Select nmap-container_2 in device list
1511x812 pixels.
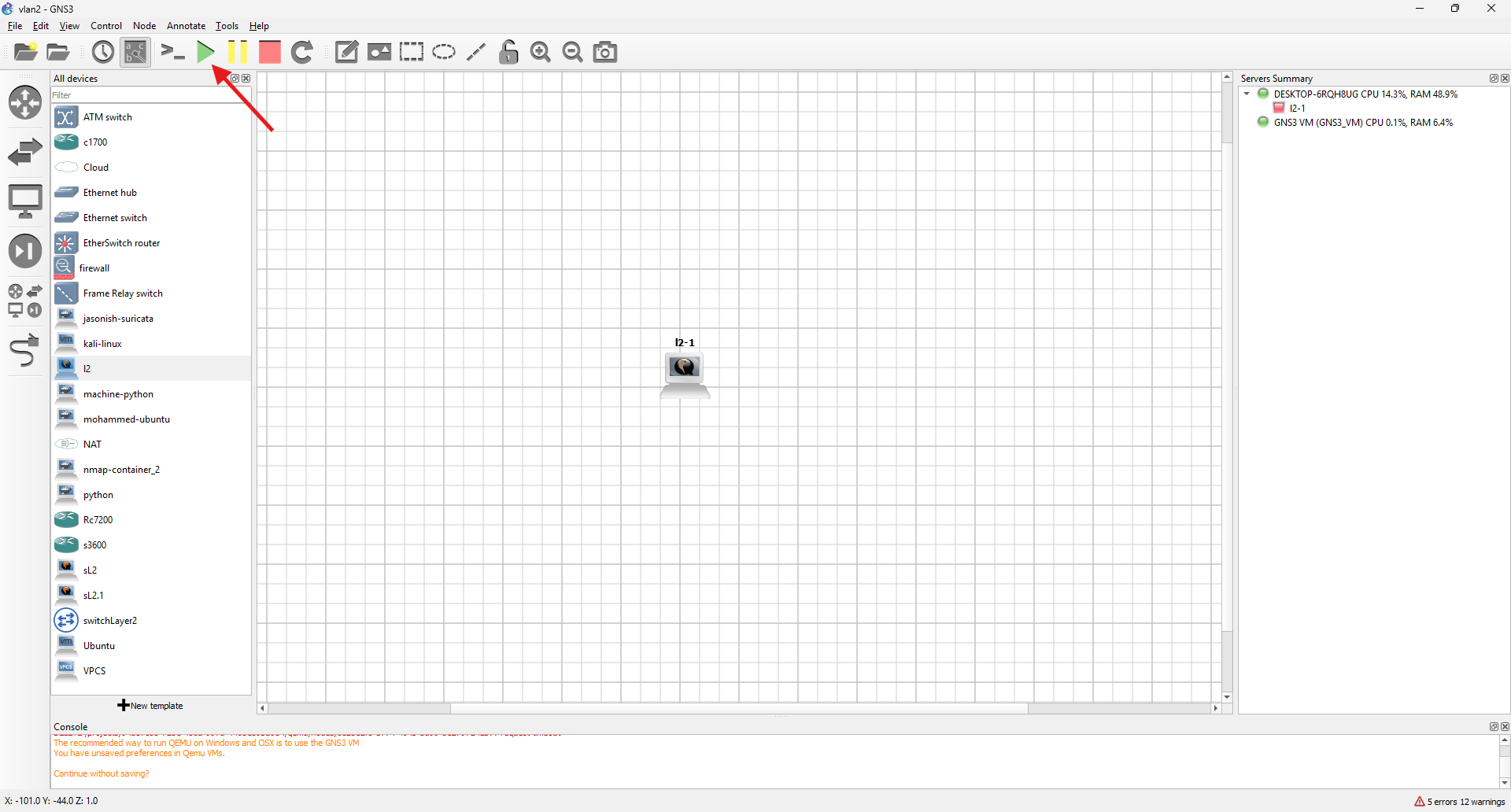(x=151, y=470)
